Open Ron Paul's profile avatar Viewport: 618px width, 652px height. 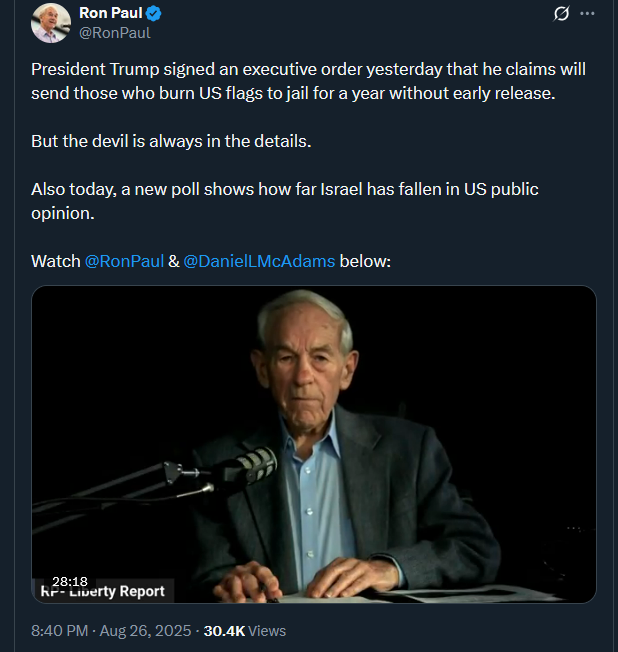pos(50,23)
